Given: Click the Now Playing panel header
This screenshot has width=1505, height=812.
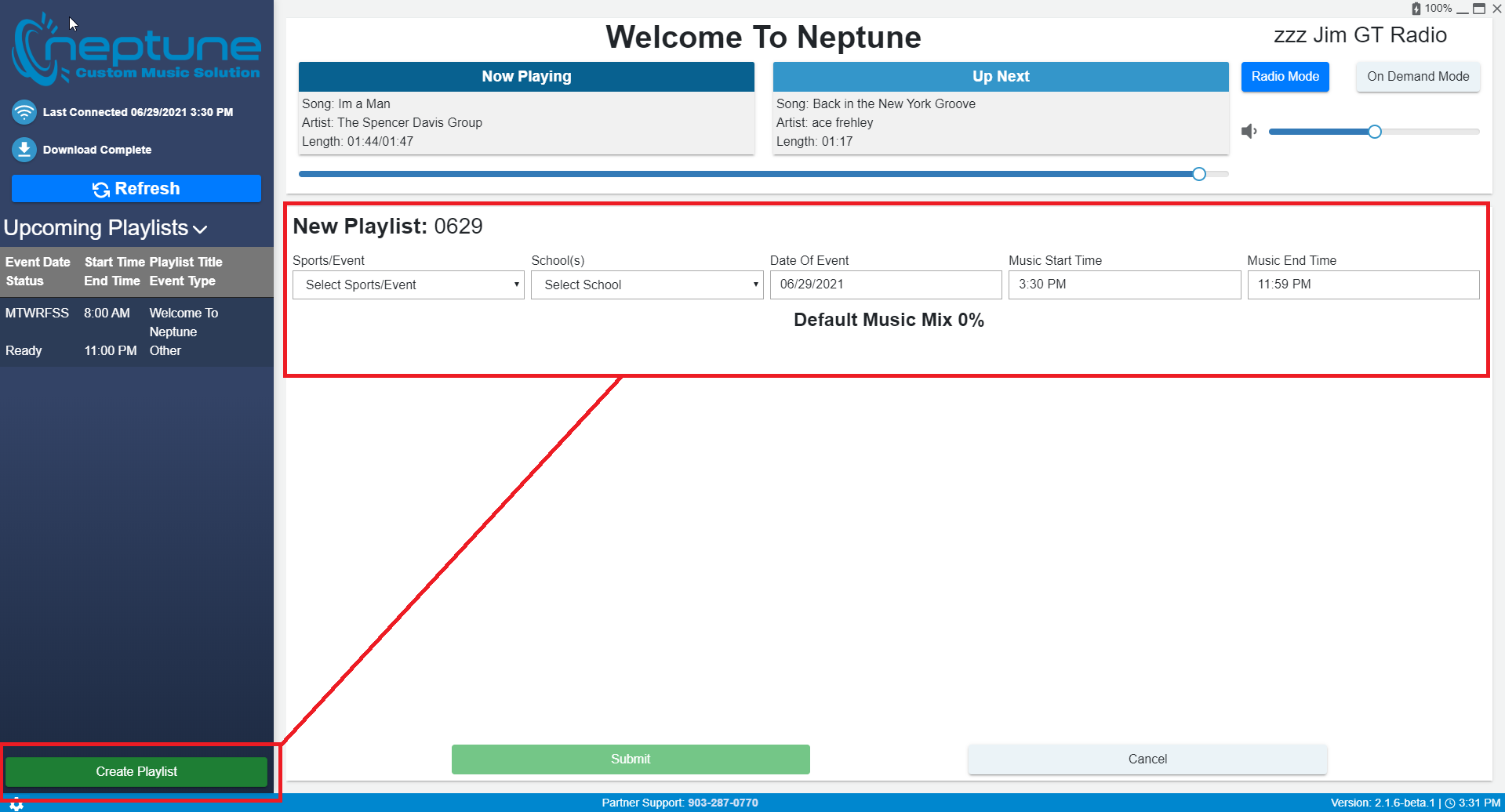Looking at the screenshot, I should [x=526, y=77].
